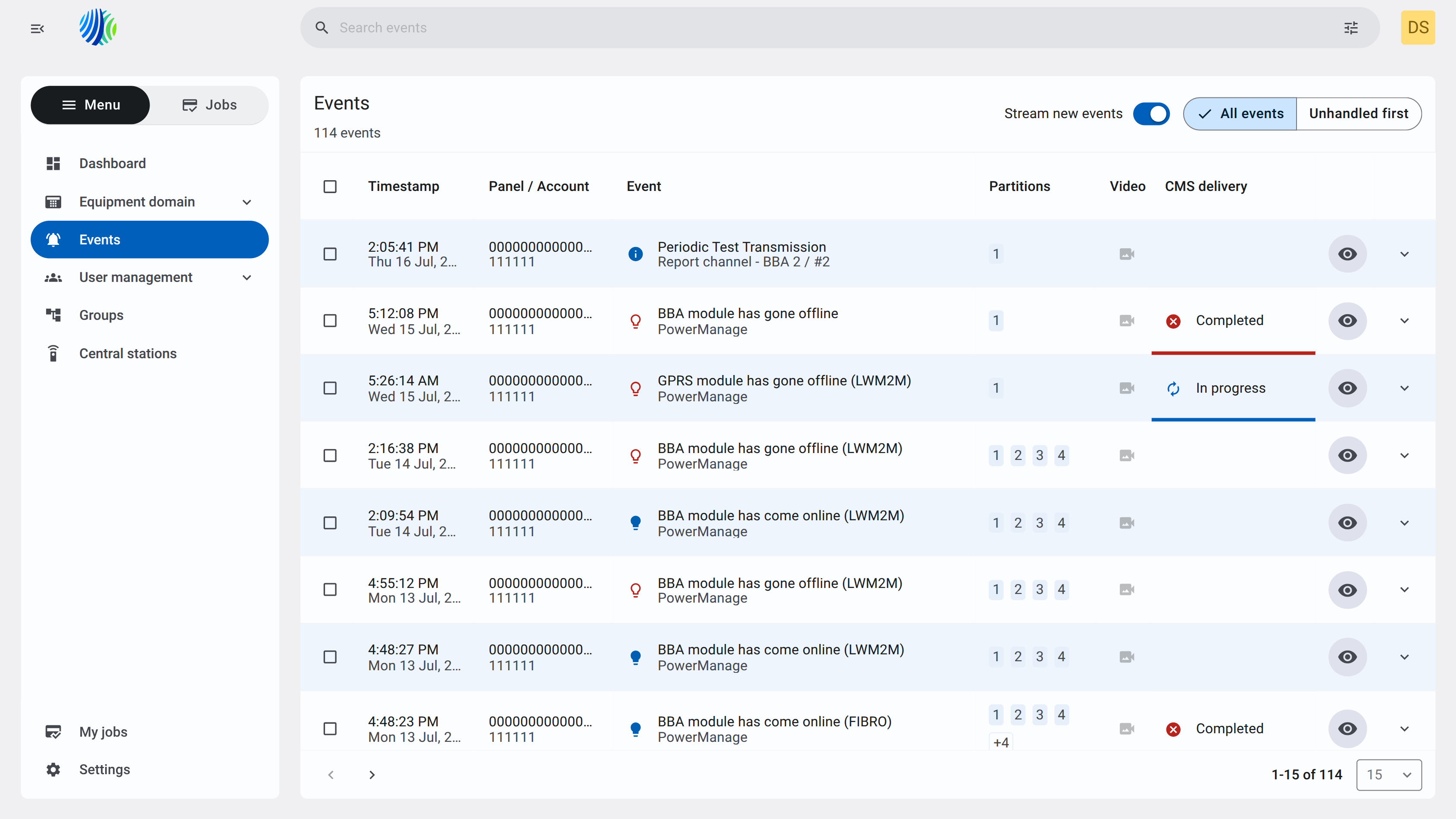Open search filter options icon
This screenshot has width=1456, height=819.
pos(1351,28)
